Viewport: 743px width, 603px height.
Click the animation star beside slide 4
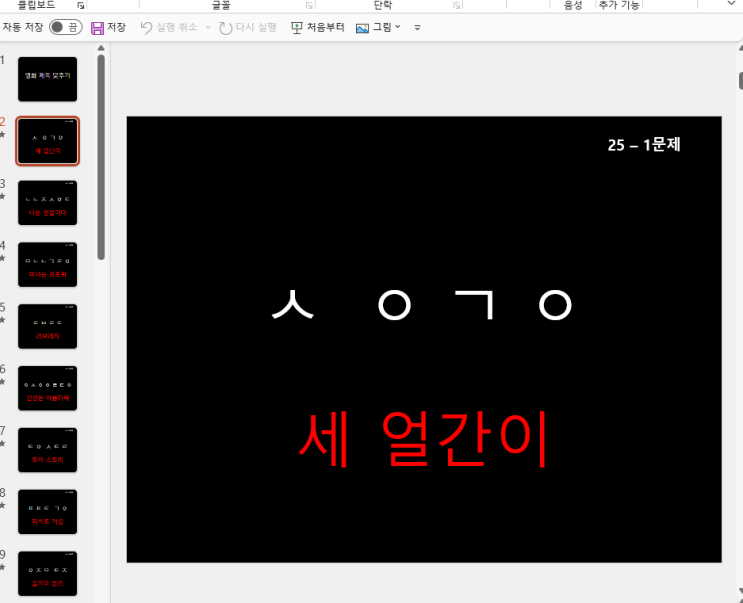point(2,258)
